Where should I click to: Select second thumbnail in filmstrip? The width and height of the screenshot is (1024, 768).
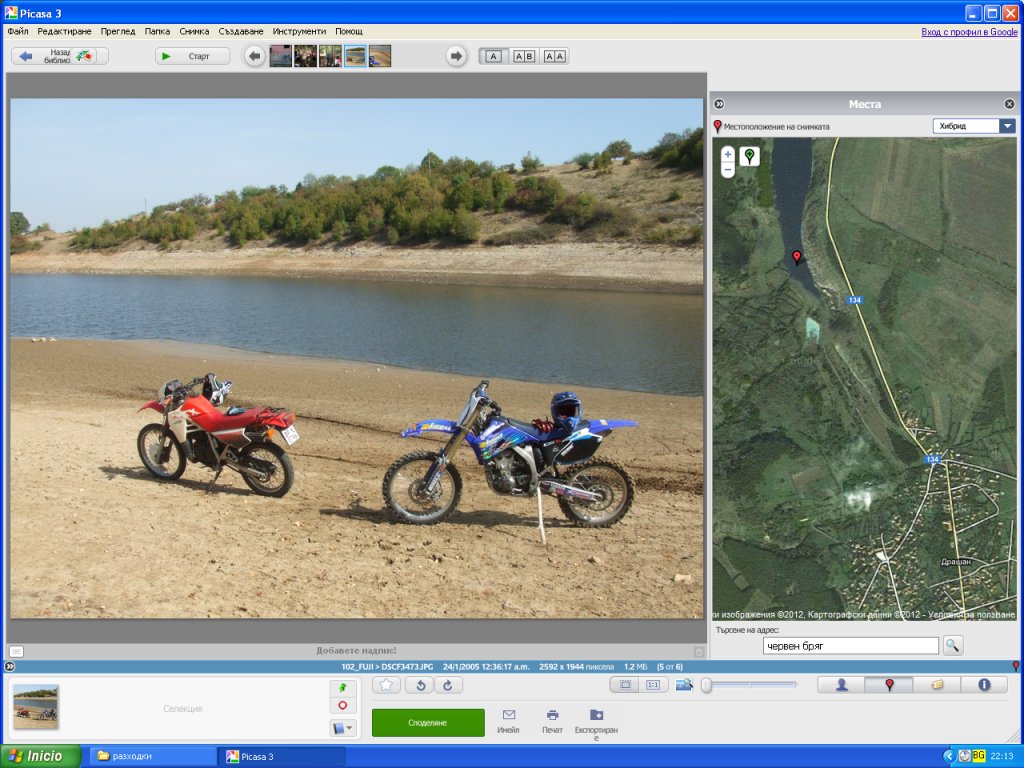[x=305, y=56]
